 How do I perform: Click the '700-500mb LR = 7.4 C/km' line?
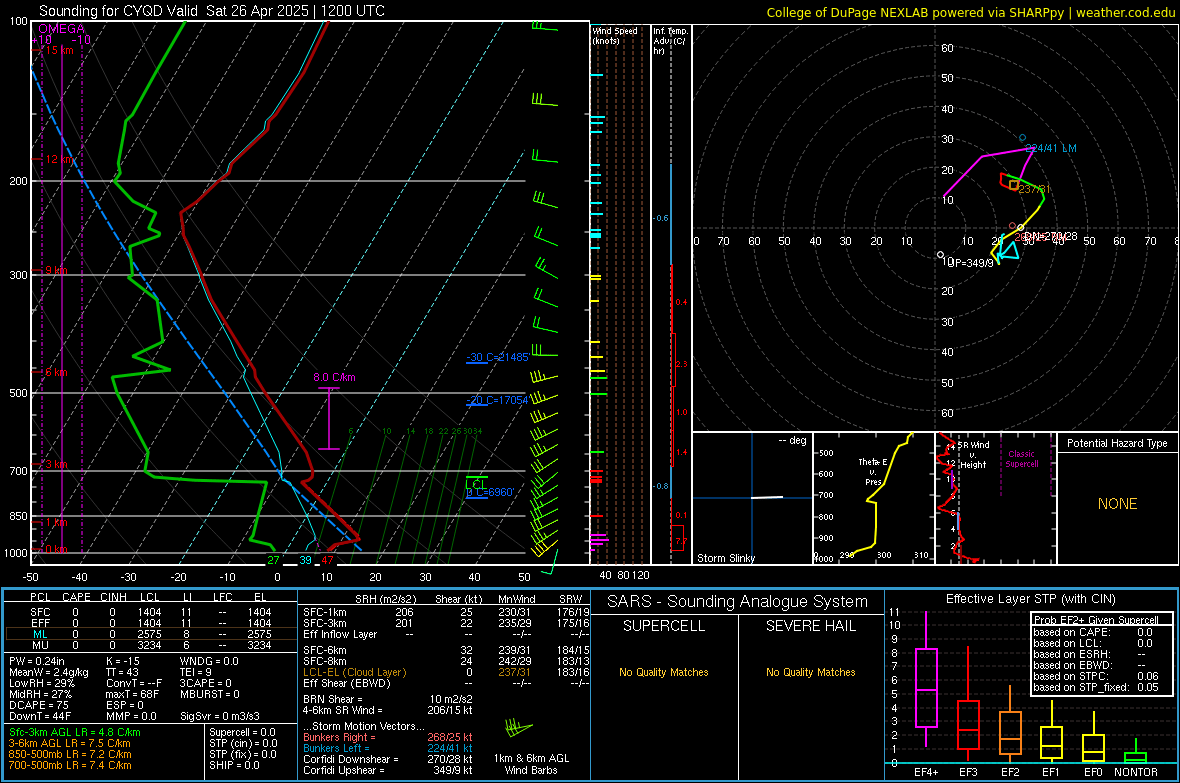click(x=70, y=765)
